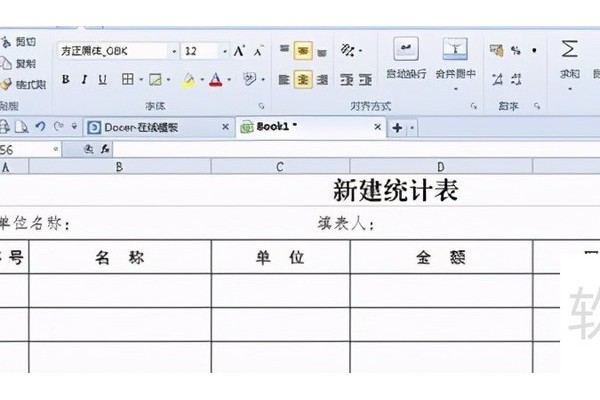The width and height of the screenshot is (600, 400).
Task: Toggle Italic formatting
Action: (x=84, y=79)
